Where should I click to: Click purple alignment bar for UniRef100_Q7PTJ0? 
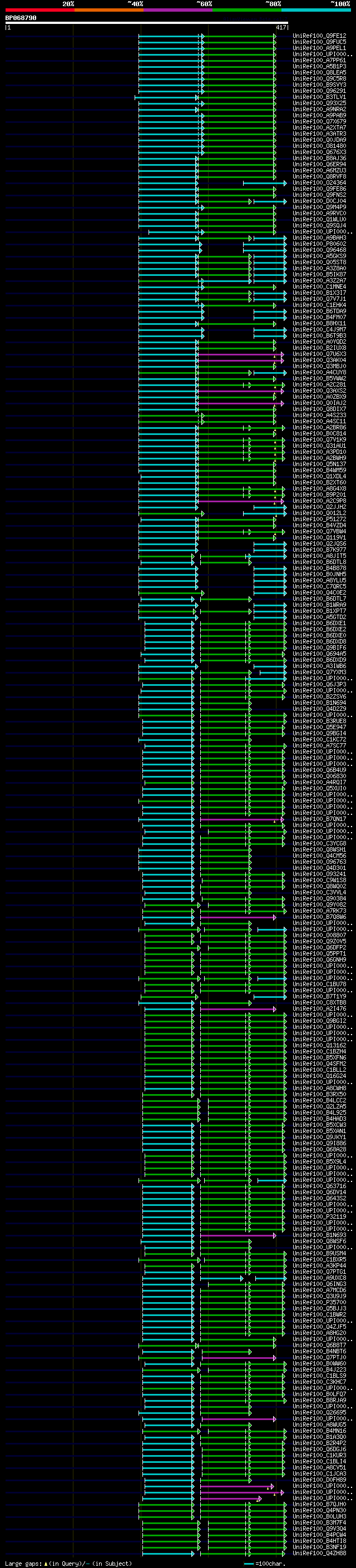click(239, 1357)
